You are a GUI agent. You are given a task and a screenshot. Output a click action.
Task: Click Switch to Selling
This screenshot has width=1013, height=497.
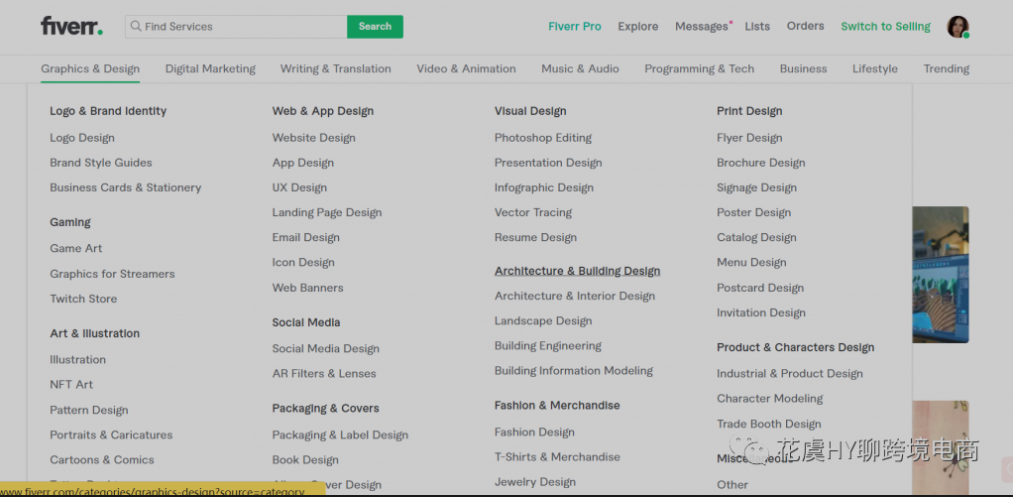click(885, 27)
